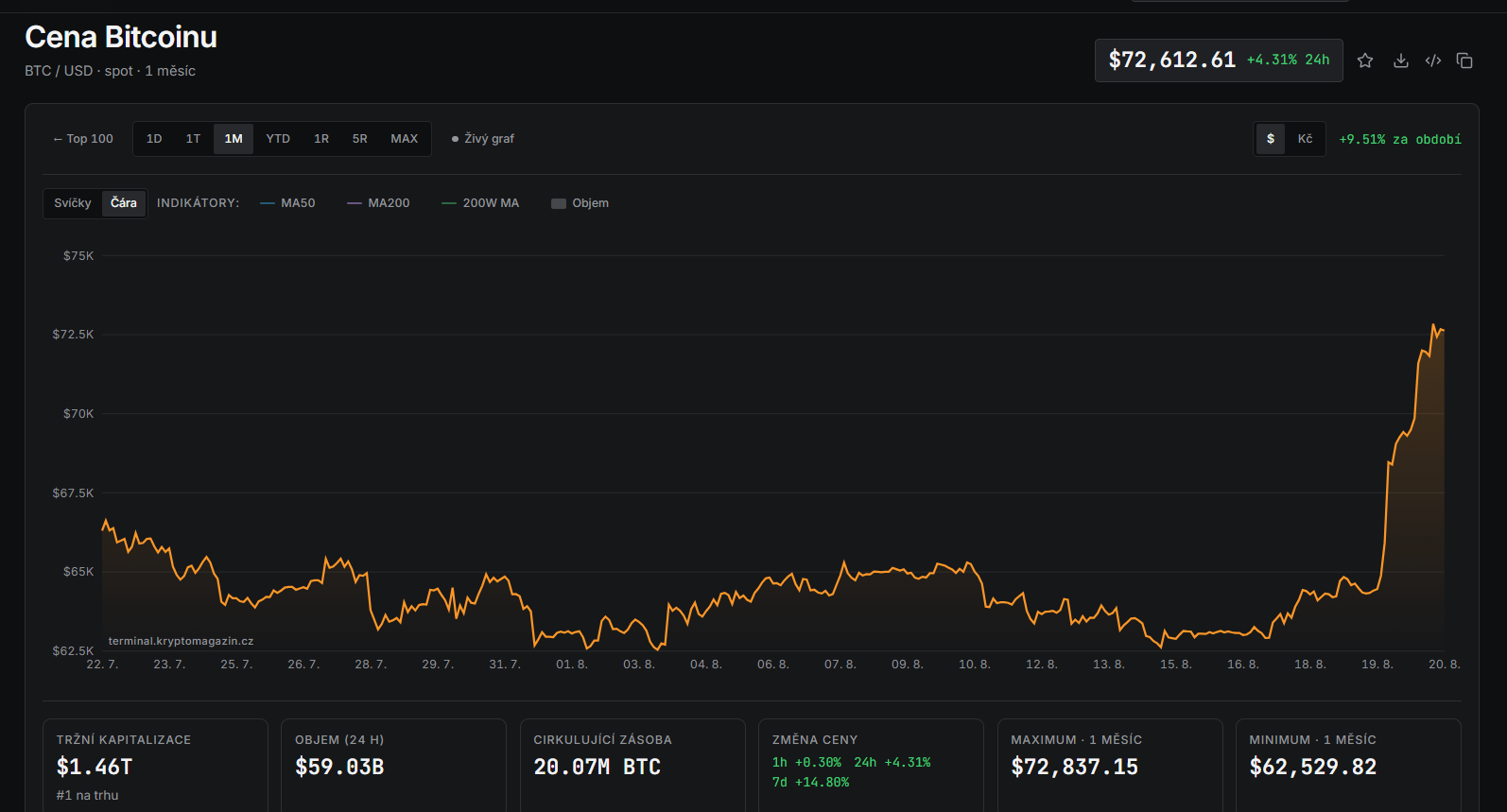This screenshot has width=1507, height=812.
Task: Click the 10. 8. date label
Action: coord(975,665)
